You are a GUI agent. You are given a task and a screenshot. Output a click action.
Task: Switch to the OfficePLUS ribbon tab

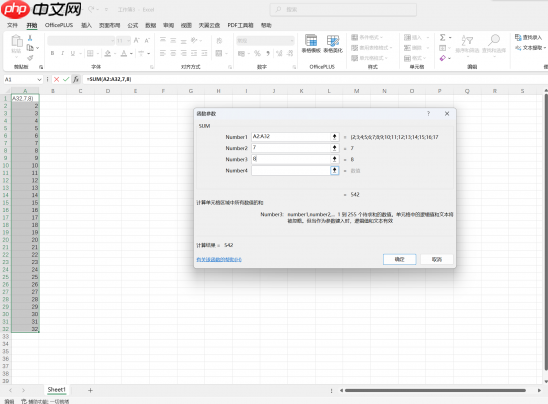[x=59, y=25]
